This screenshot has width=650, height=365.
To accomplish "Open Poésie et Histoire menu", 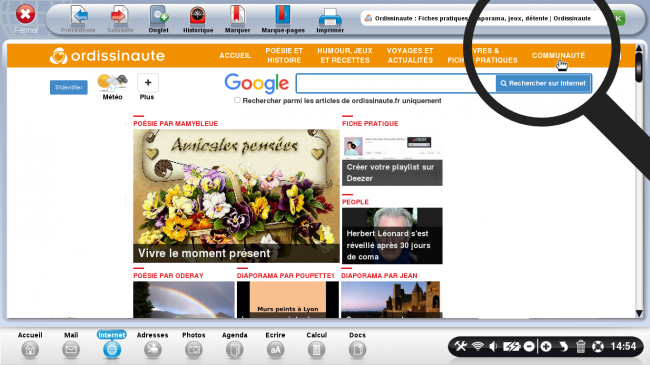I will (284, 55).
